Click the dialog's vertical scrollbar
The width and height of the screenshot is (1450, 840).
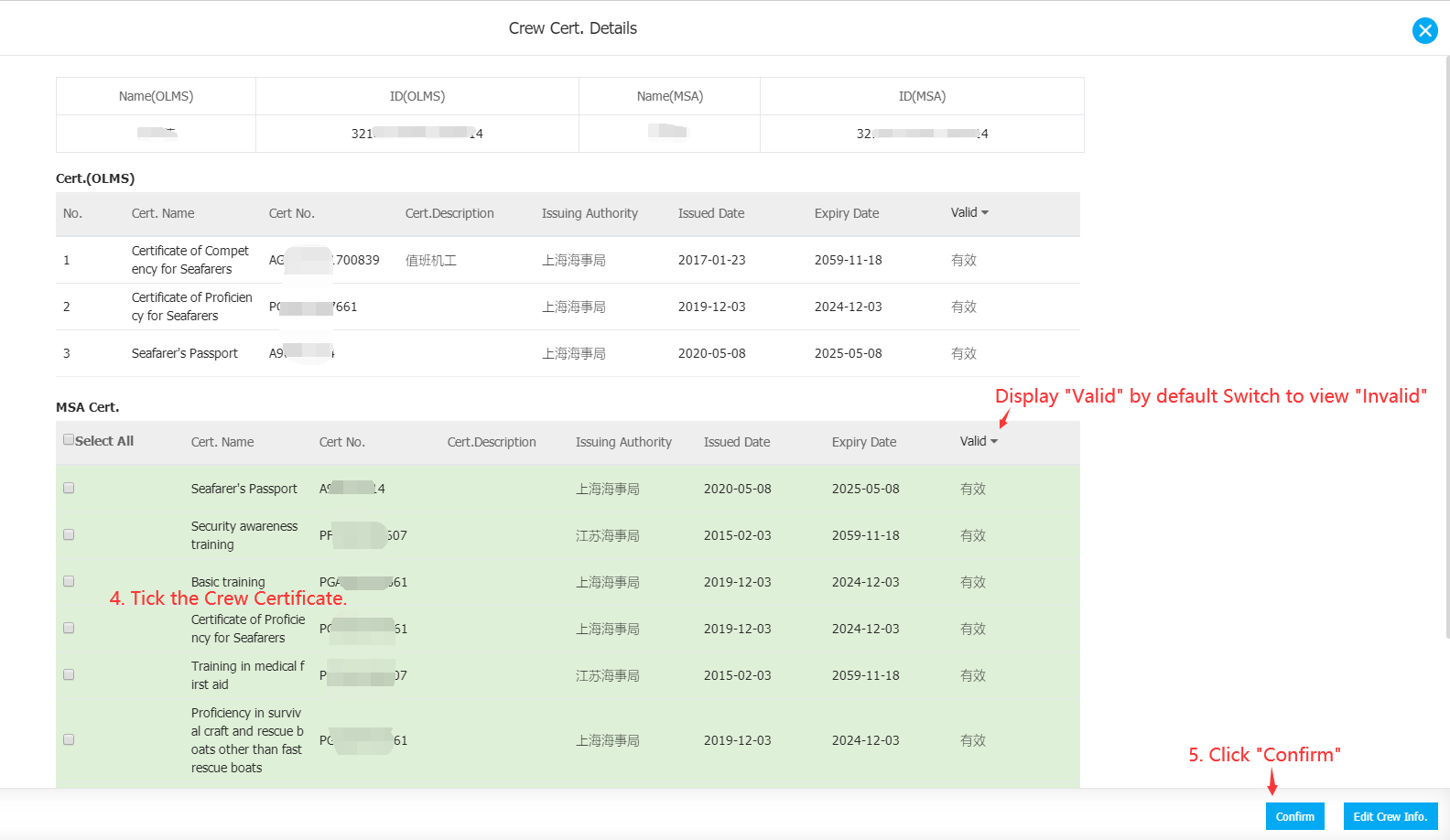pos(1446,348)
